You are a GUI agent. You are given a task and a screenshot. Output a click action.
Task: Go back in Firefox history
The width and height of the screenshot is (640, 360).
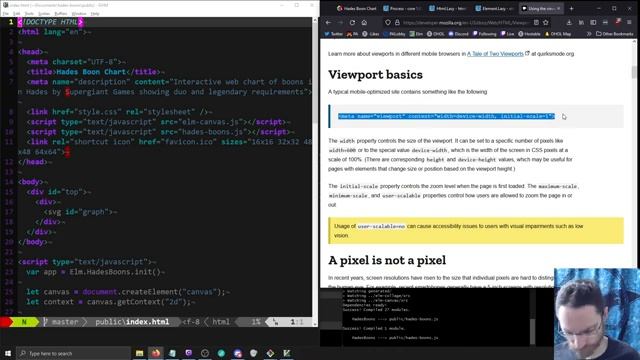point(329,22)
